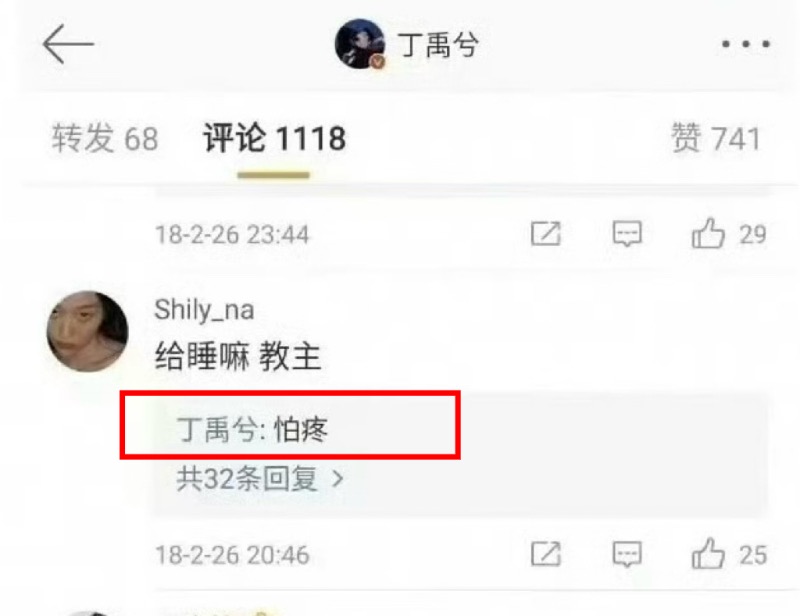The height and width of the screenshot is (616, 800).
Task: Tap the 丁禹兮: 怕疼 reply
Action: tap(252, 429)
